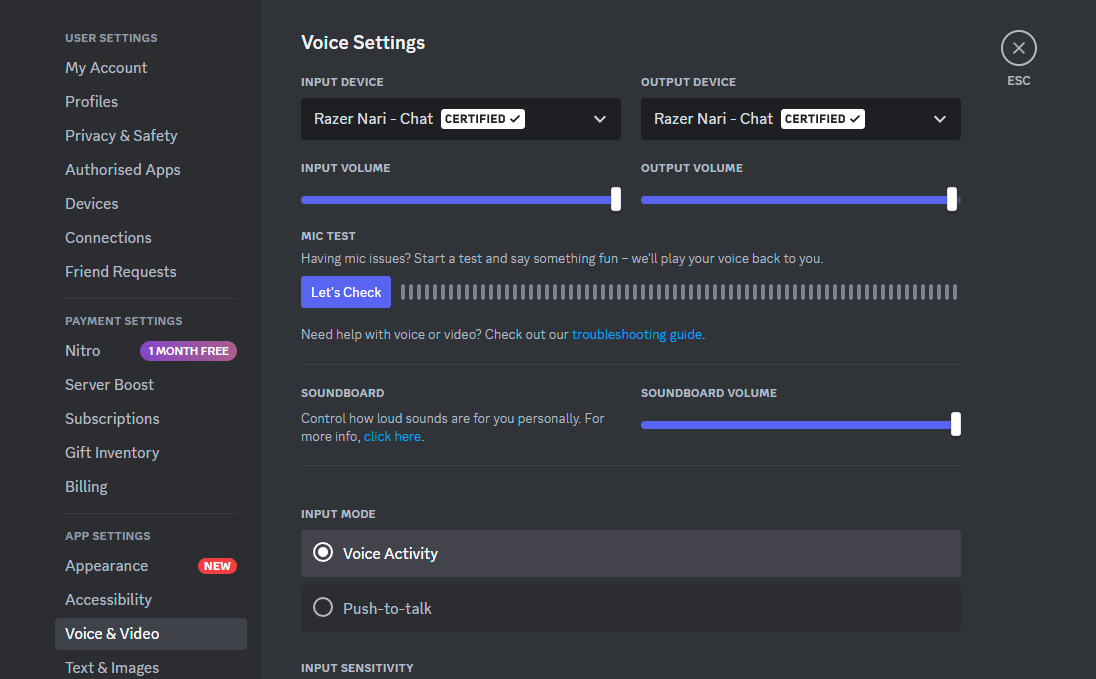Screen dimensions: 1096x679
Task: Open the Server Boost page
Action: [109, 385]
